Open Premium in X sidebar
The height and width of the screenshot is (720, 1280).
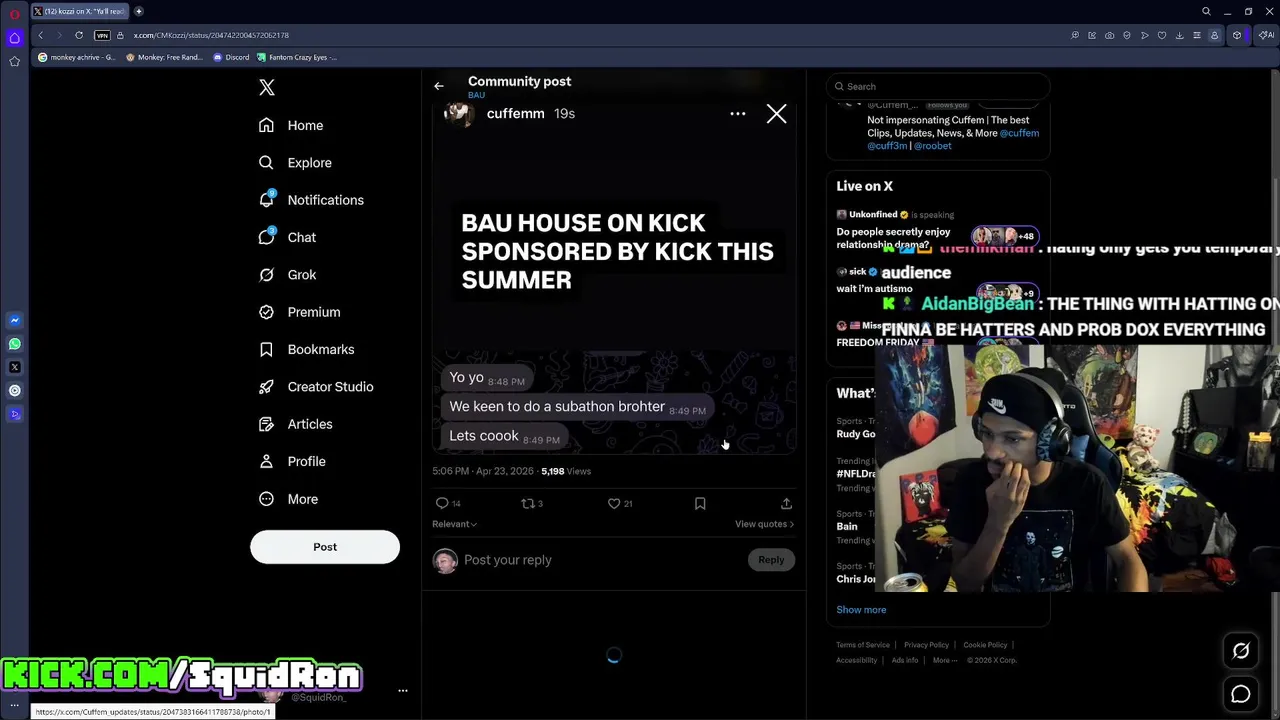pos(299,312)
